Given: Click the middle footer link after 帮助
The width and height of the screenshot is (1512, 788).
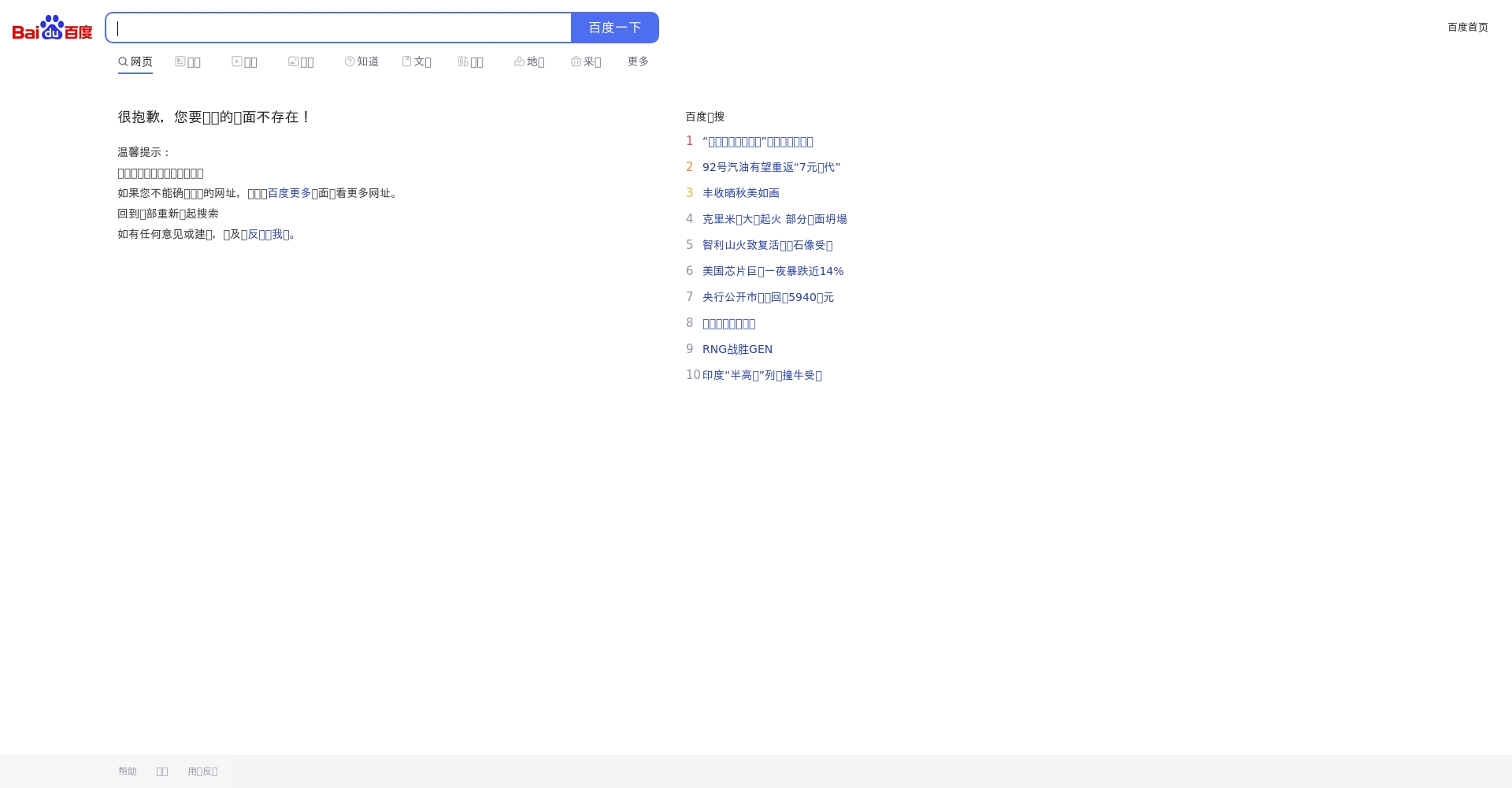Looking at the screenshot, I should [x=162, y=771].
